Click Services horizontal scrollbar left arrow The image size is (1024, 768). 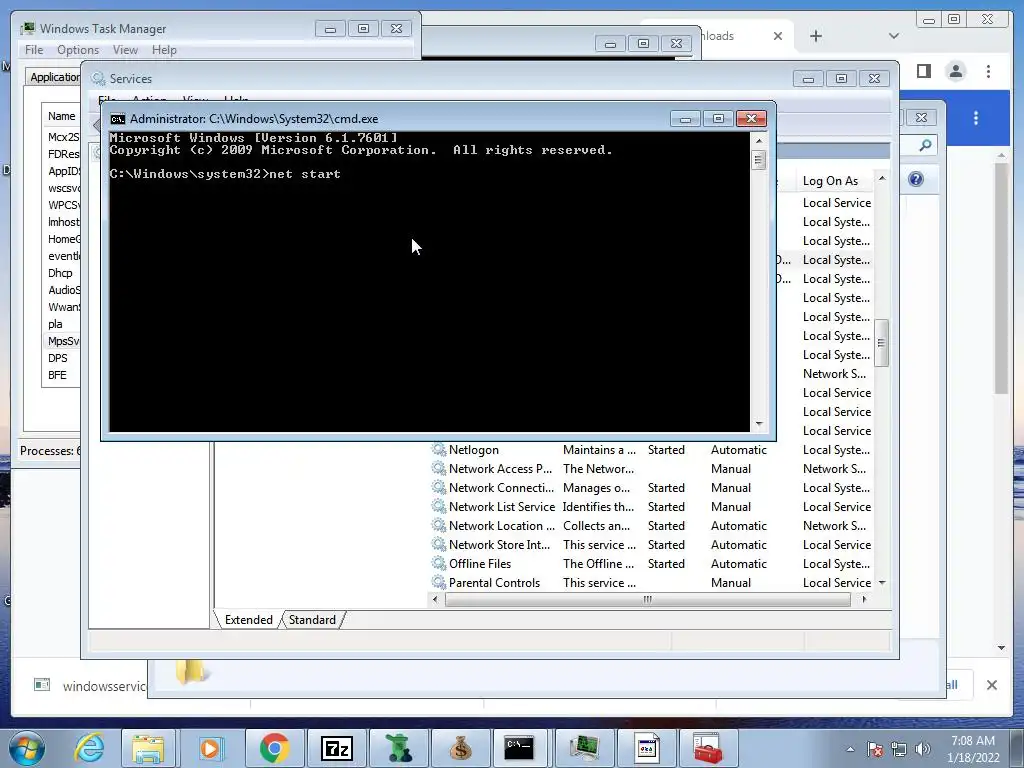click(x=436, y=600)
